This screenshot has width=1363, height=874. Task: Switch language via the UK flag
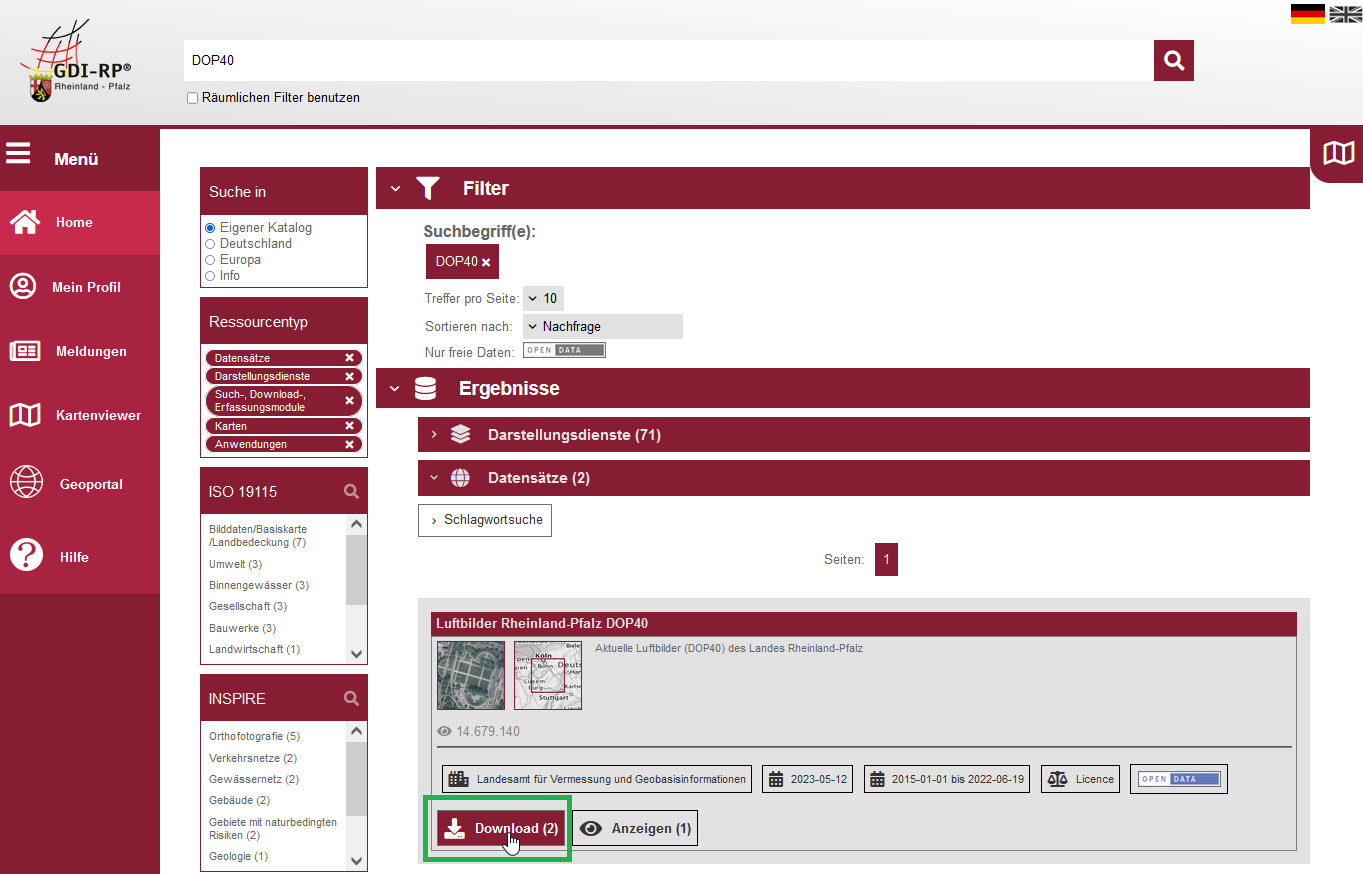1345,13
